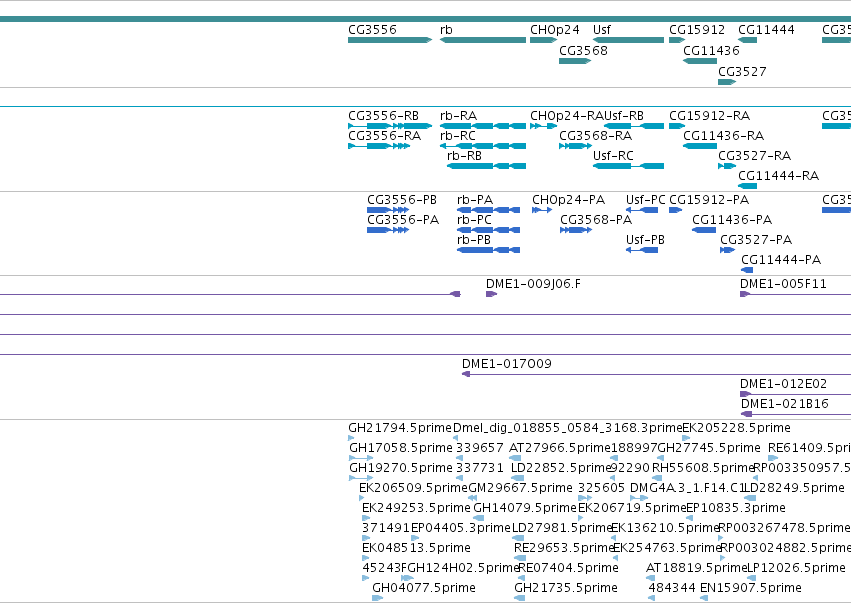Select the GH21735.5prime EST label
851x603 pixels.
click(x=566, y=588)
